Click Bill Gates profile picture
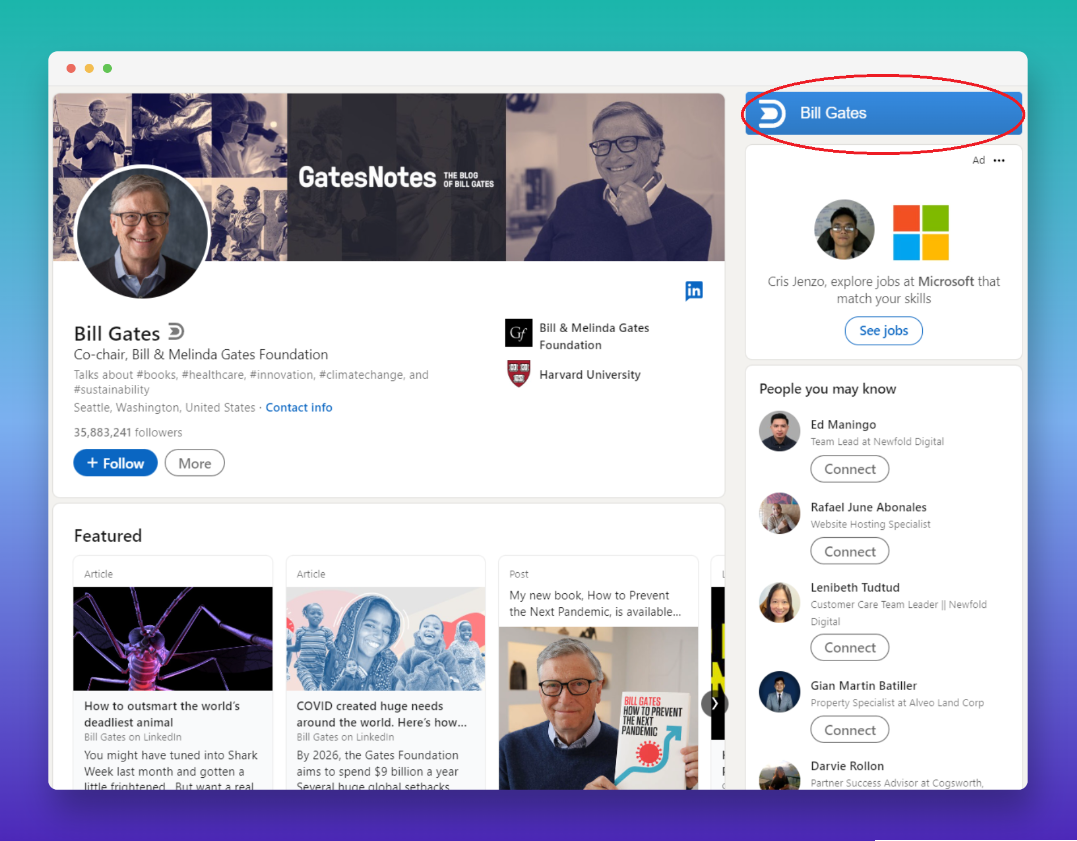1077x841 pixels. coord(142,232)
